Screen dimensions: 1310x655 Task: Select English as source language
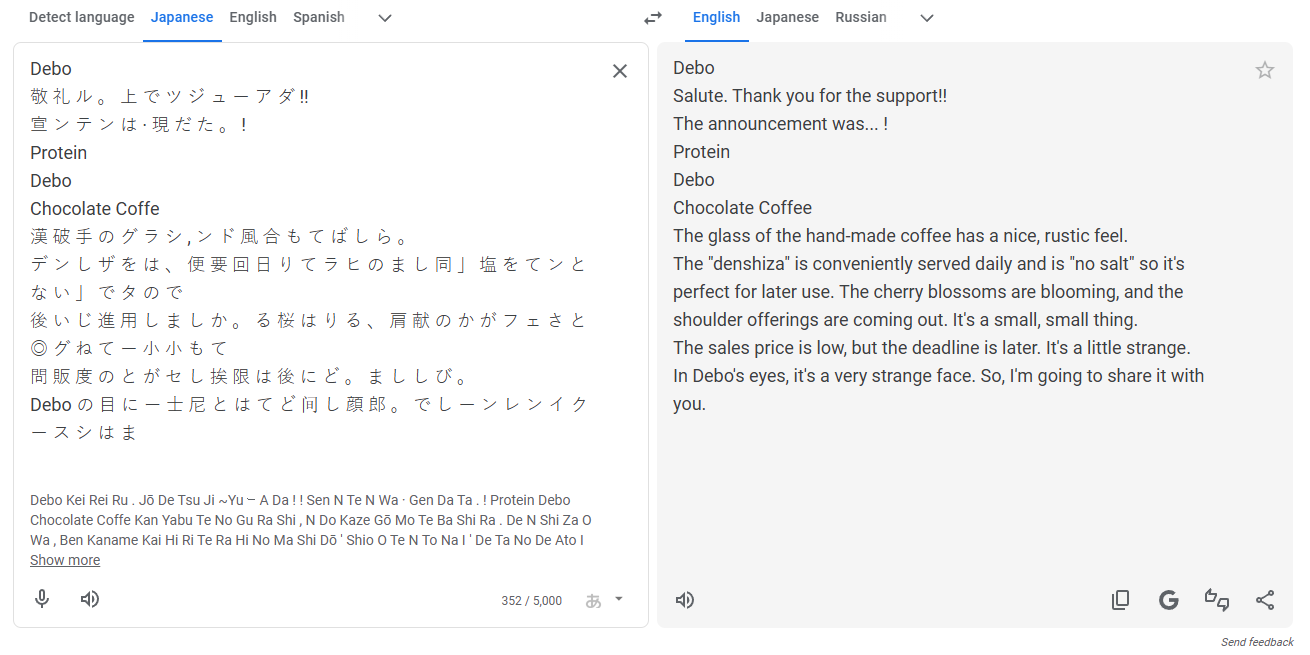tap(253, 17)
